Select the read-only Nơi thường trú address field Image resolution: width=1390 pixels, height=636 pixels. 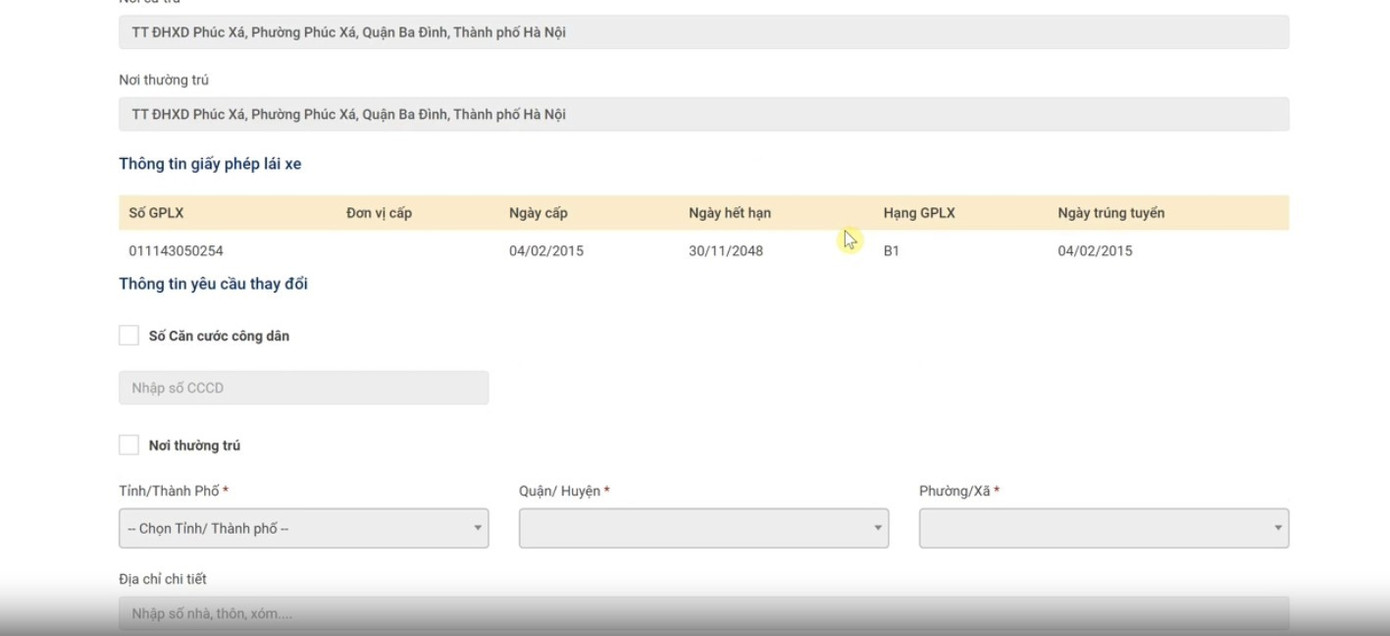pyautogui.click(x=703, y=114)
